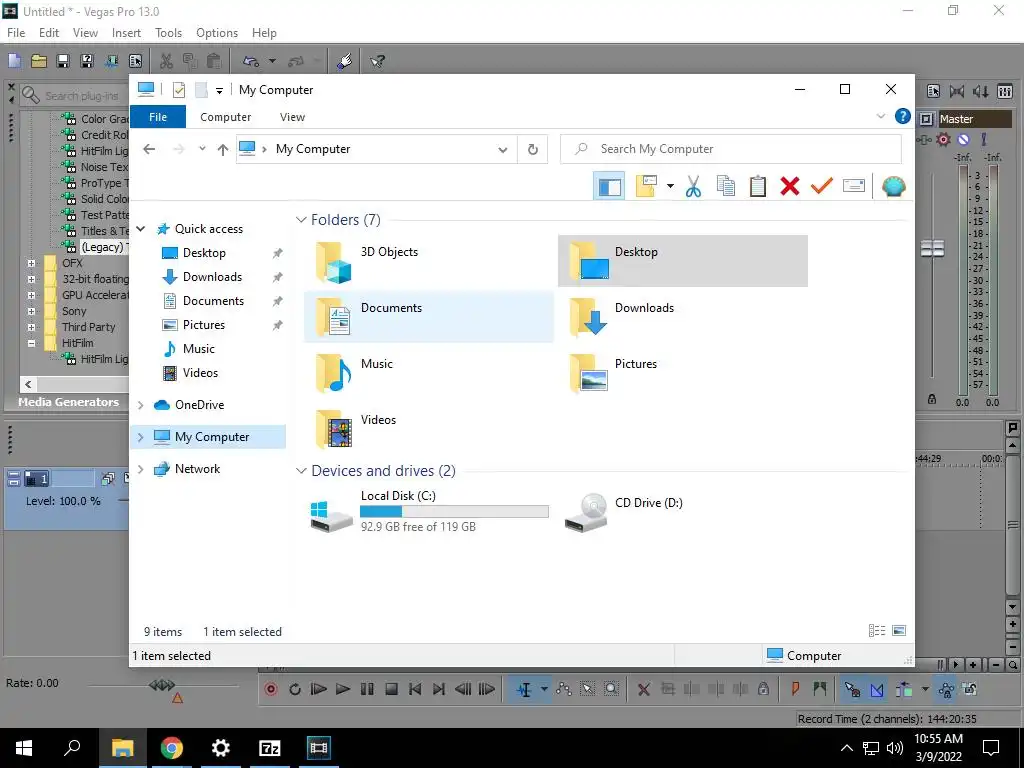Toggle Auto Ripple in Vegas toolbar
Screen dimensions: 1024x768
[x=904, y=689]
